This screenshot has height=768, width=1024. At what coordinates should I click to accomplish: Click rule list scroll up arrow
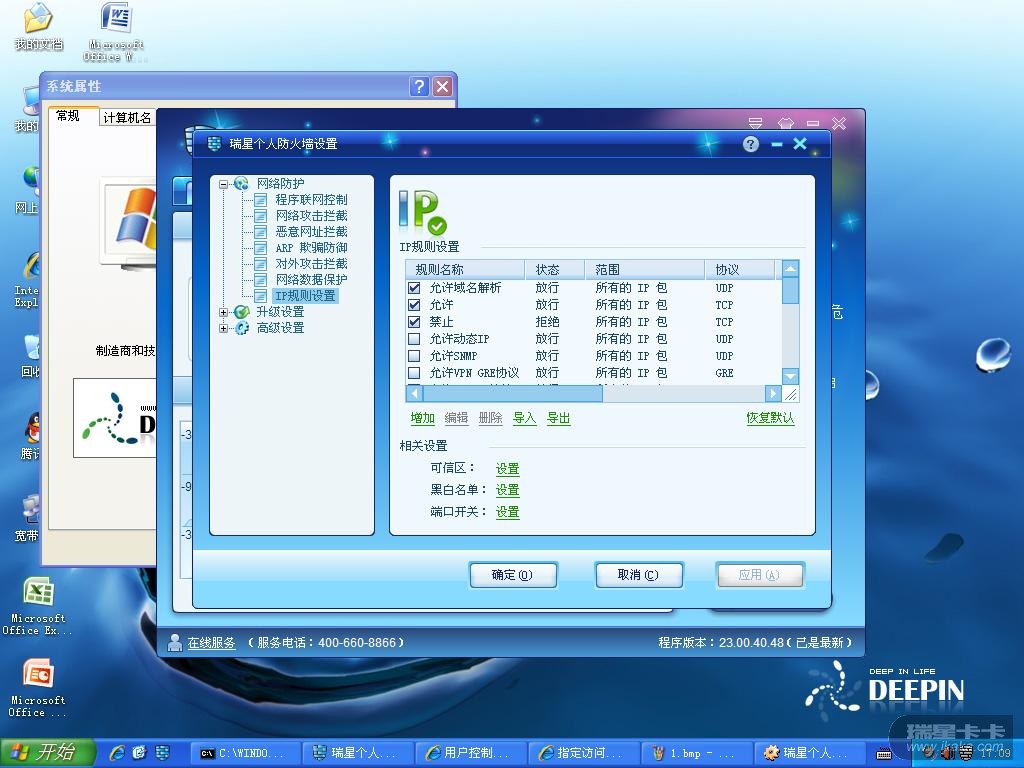coord(790,269)
